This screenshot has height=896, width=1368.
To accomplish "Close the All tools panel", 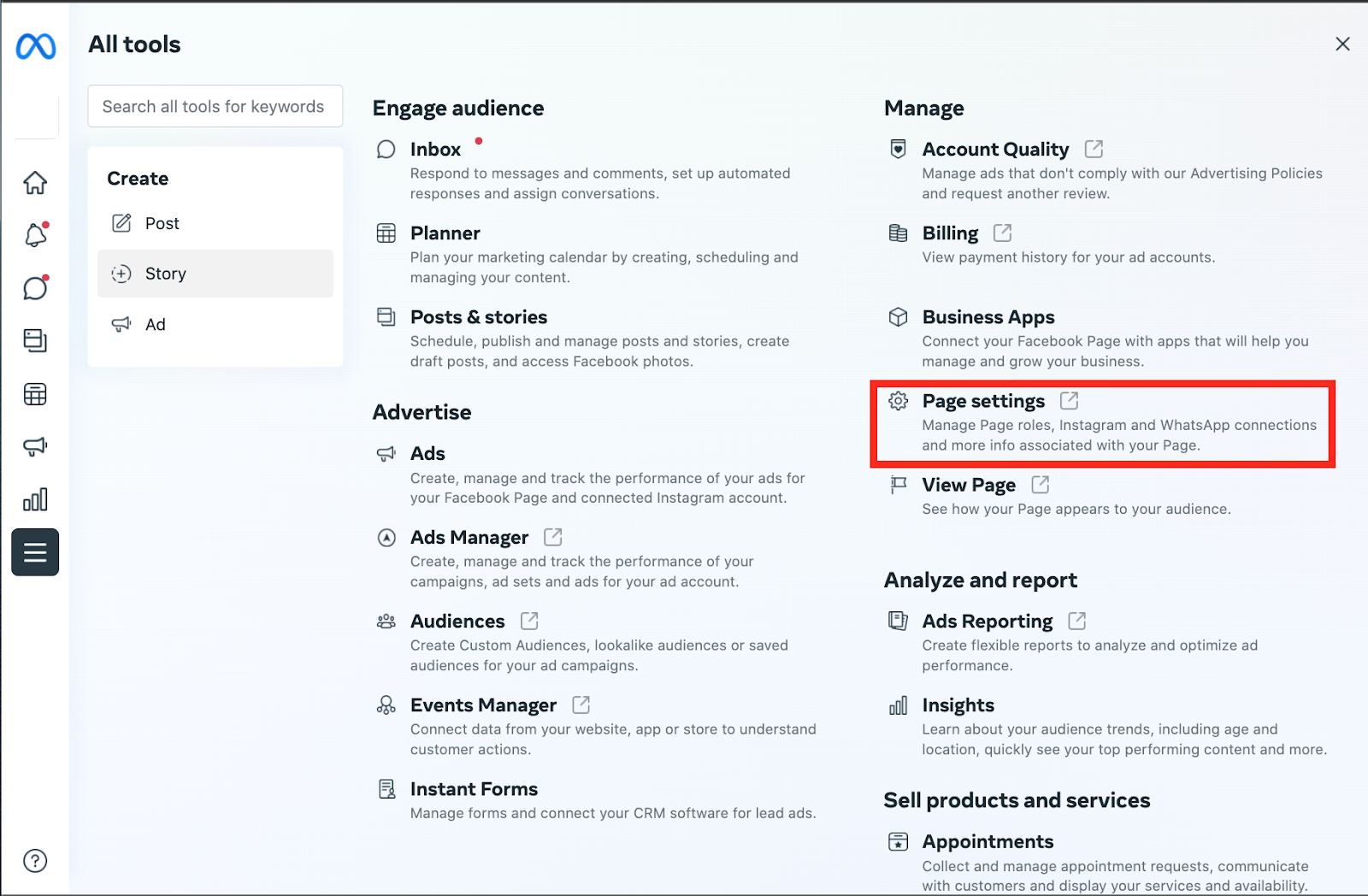I will tap(1342, 44).
